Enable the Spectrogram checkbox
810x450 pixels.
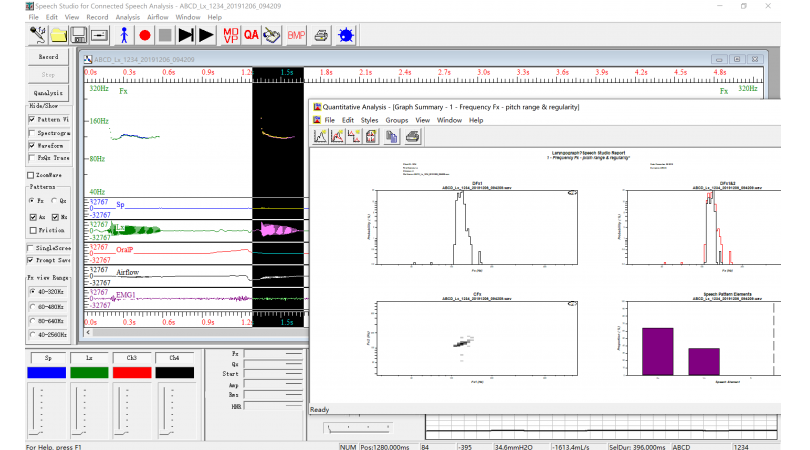coord(31,132)
